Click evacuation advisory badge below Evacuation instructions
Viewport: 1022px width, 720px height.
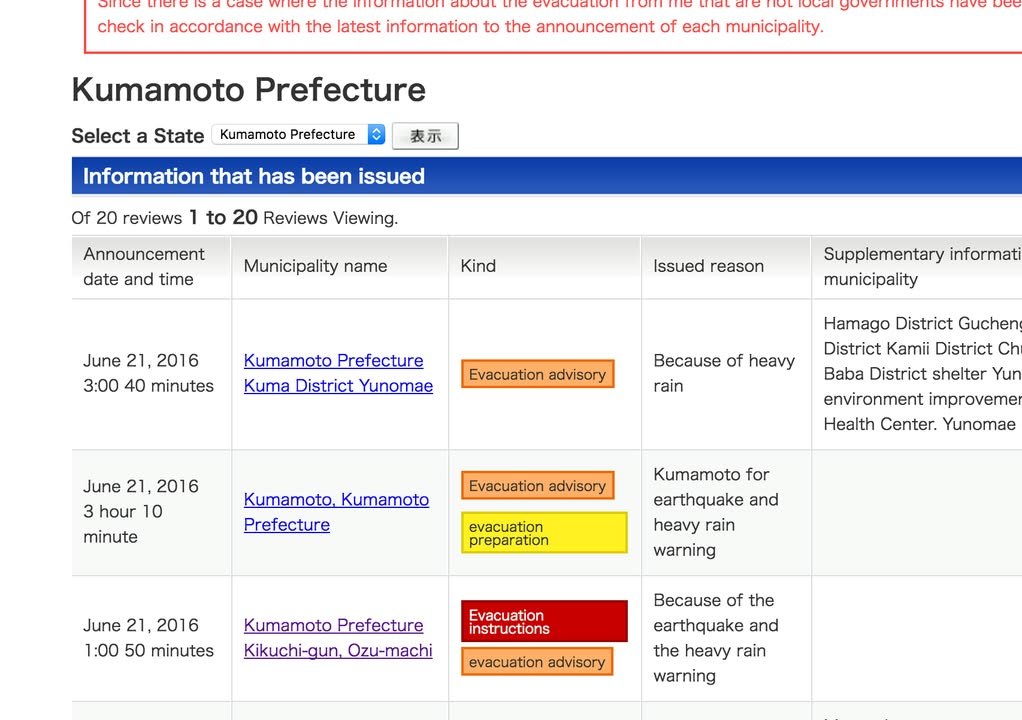point(537,662)
